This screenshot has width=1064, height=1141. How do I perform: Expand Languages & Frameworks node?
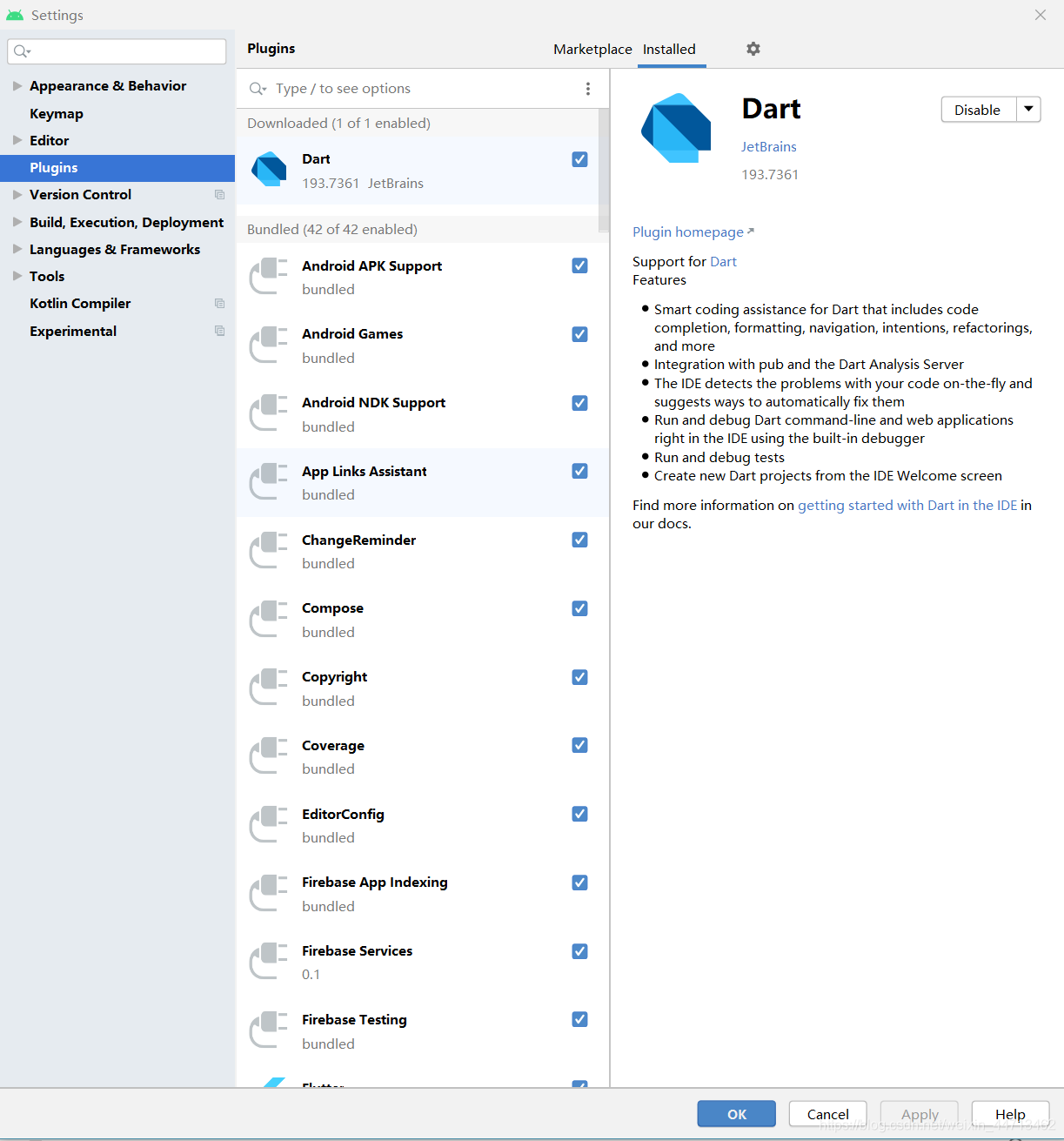click(17, 249)
